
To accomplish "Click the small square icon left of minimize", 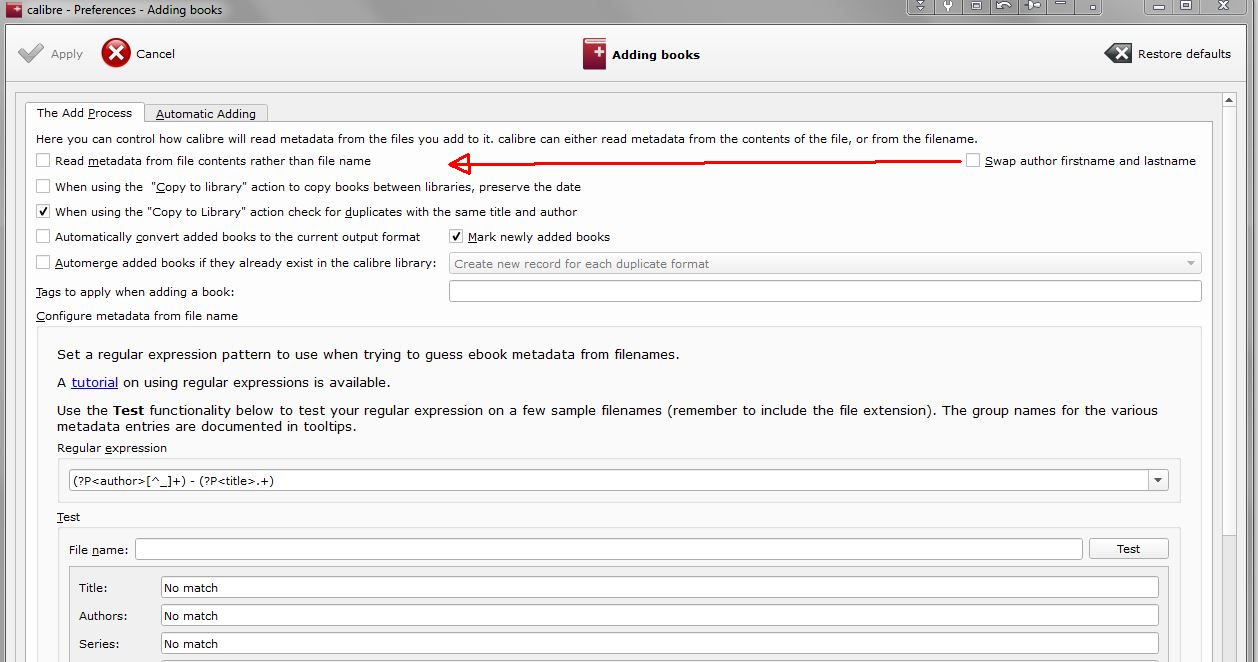I will tap(1094, 6).
